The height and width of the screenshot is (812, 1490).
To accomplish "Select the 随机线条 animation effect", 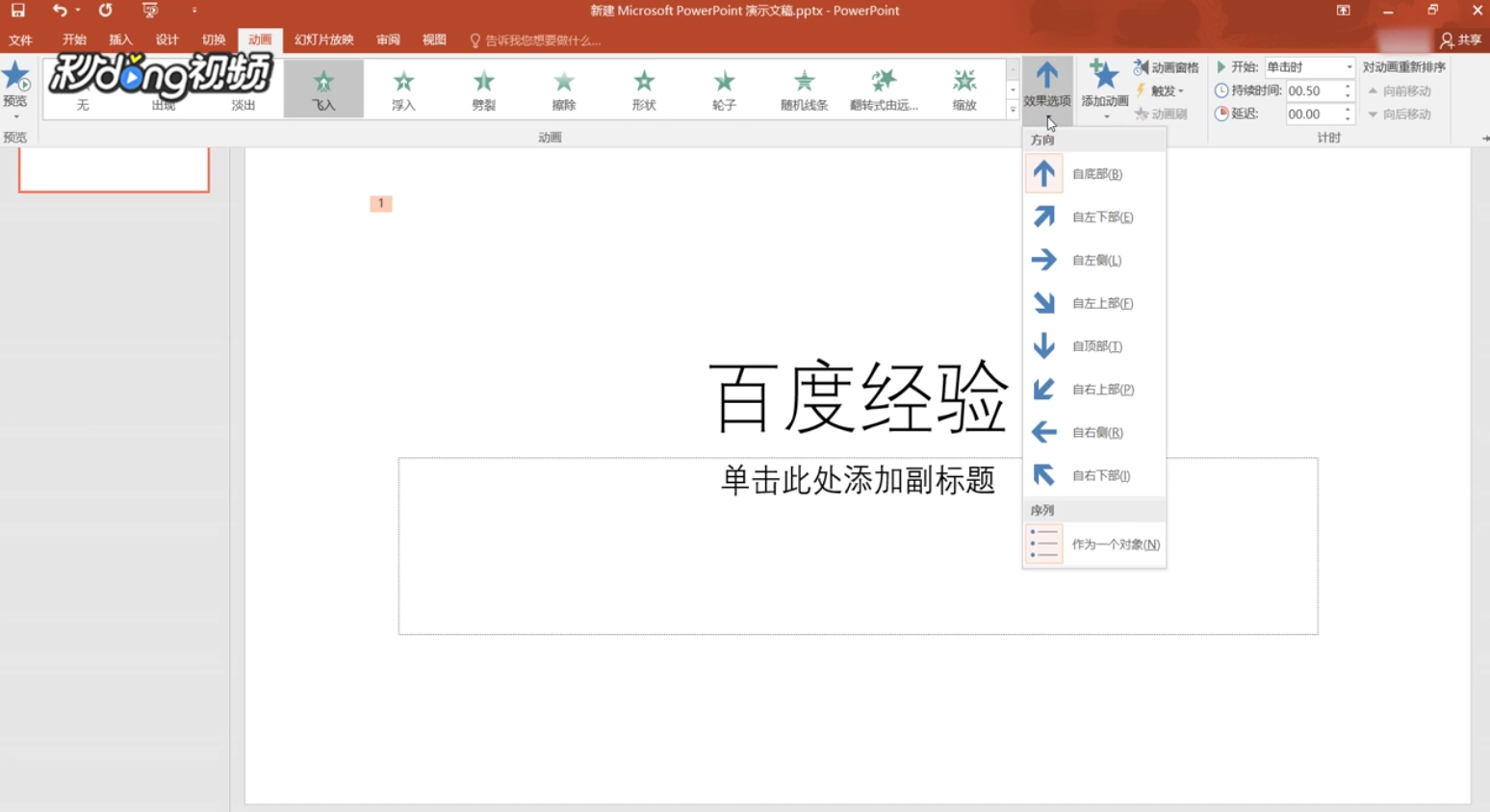I will tap(805, 89).
